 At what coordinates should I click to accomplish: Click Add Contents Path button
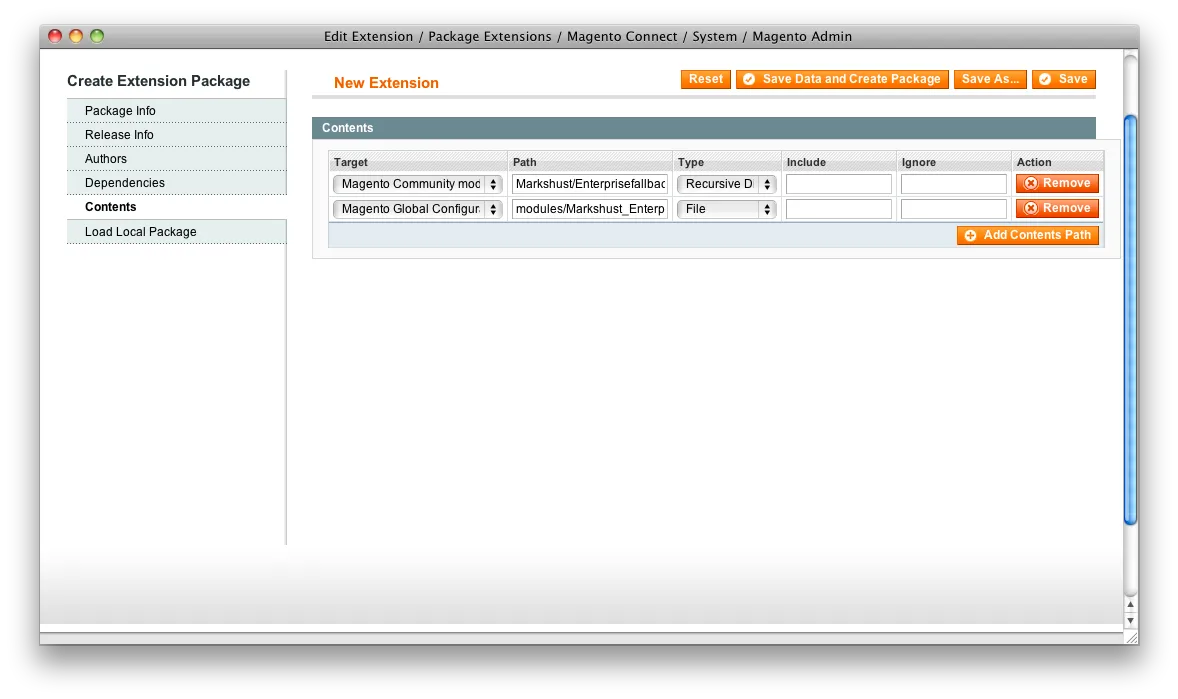pos(1028,236)
